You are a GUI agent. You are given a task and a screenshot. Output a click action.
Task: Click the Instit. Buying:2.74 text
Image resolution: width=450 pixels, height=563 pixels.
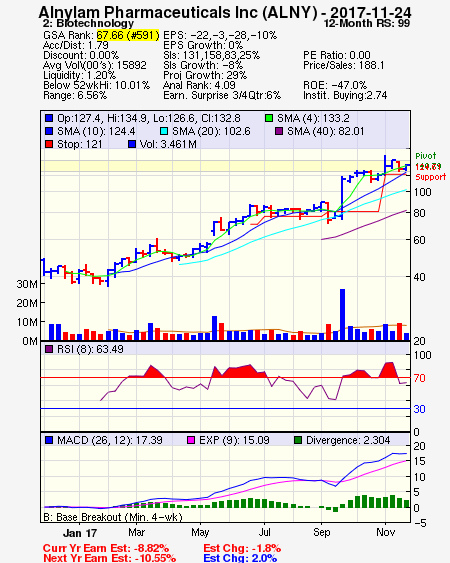click(x=345, y=96)
